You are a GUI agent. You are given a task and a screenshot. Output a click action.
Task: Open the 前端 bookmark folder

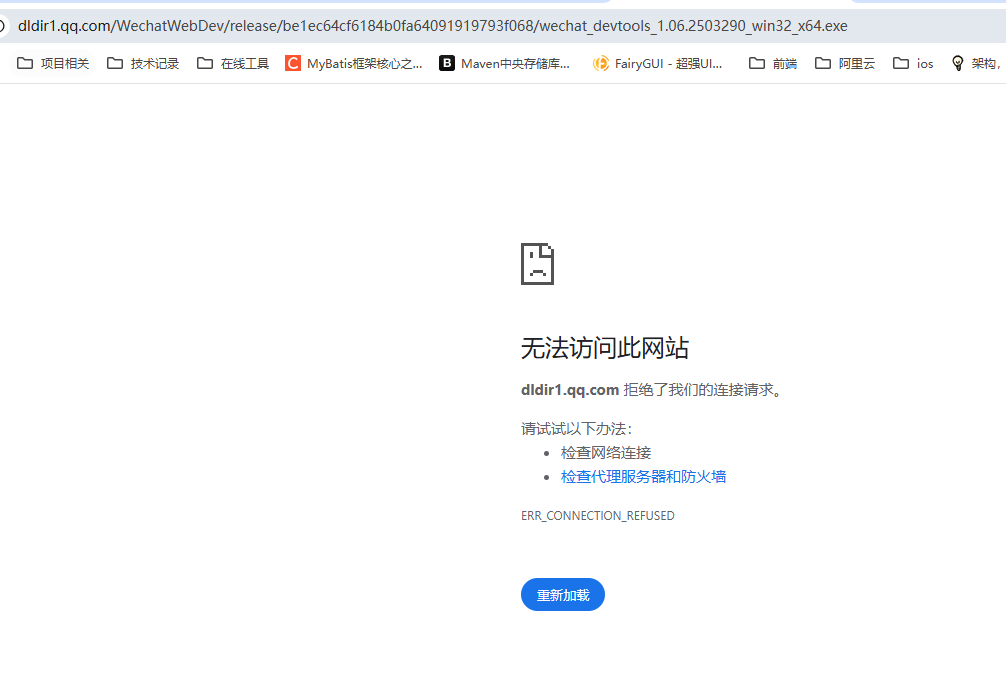tap(773, 63)
